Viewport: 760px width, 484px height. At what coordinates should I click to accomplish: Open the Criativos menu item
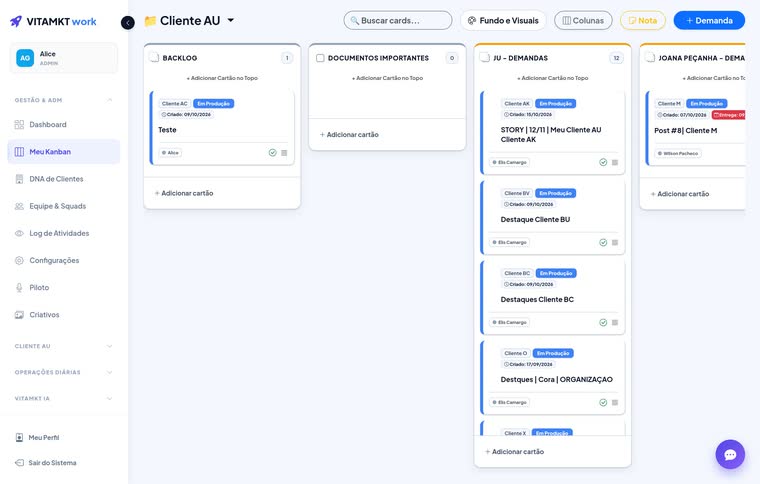(x=63, y=314)
